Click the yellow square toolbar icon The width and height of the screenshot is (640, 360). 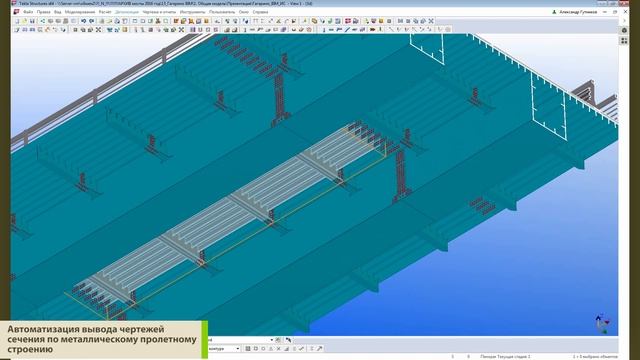pyautogui.click(x=381, y=21)
